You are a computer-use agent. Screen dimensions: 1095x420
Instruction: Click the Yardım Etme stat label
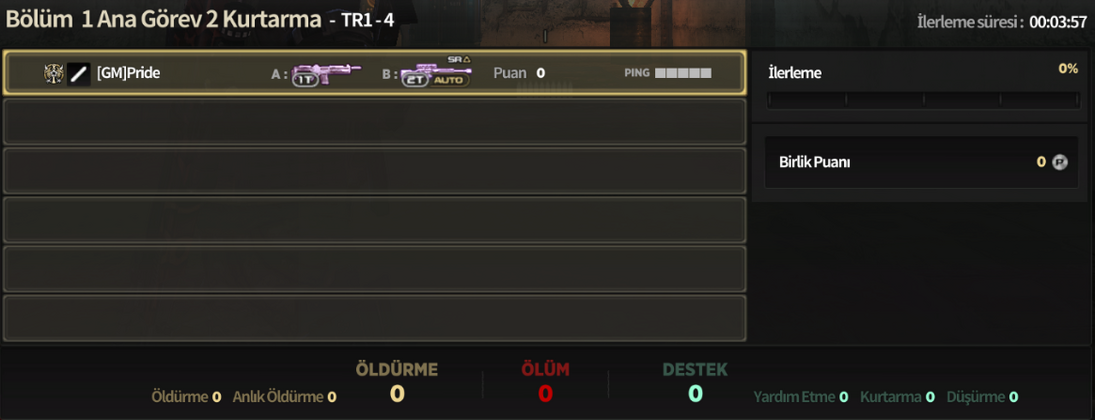[794, 397]
